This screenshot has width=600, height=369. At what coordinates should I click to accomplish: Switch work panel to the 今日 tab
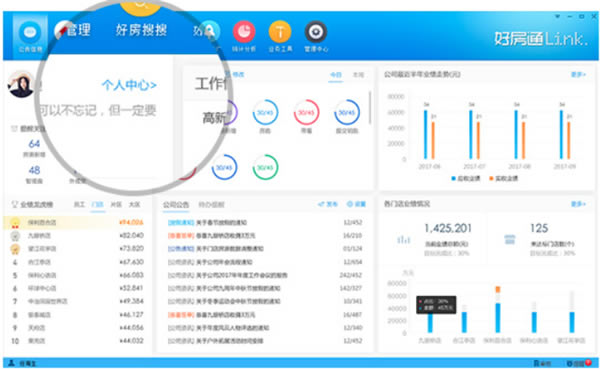[336, 75]
